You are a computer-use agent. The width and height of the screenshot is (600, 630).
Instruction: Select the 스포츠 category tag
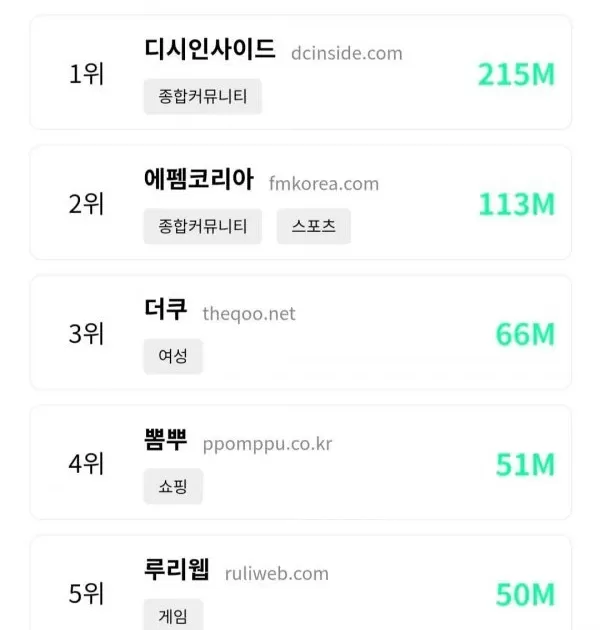313,226
